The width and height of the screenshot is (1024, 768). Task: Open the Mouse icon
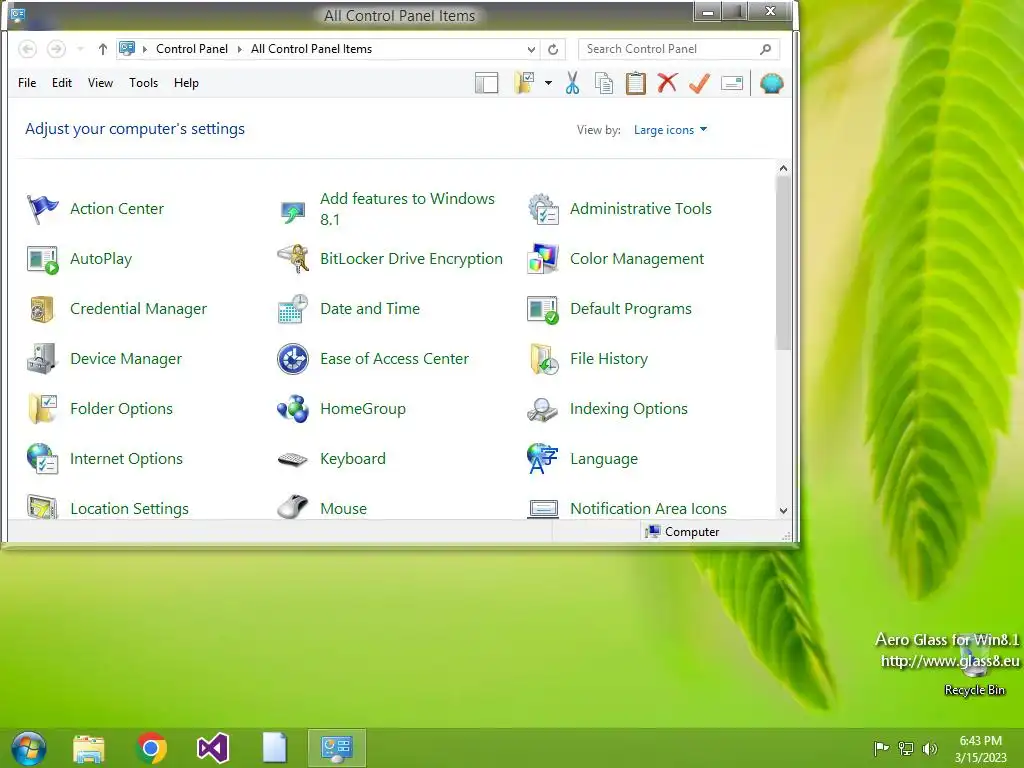tap(293, 507)
